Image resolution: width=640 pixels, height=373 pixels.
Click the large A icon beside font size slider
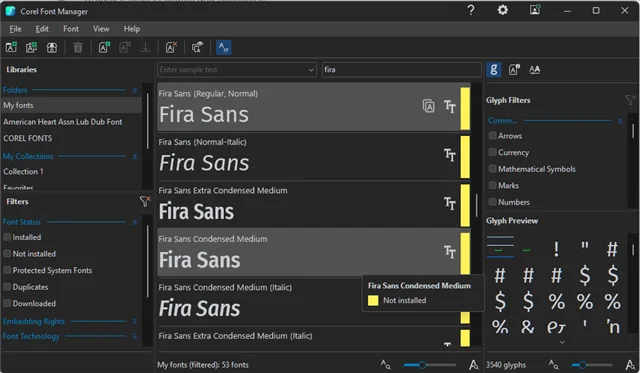click(473, 364)
